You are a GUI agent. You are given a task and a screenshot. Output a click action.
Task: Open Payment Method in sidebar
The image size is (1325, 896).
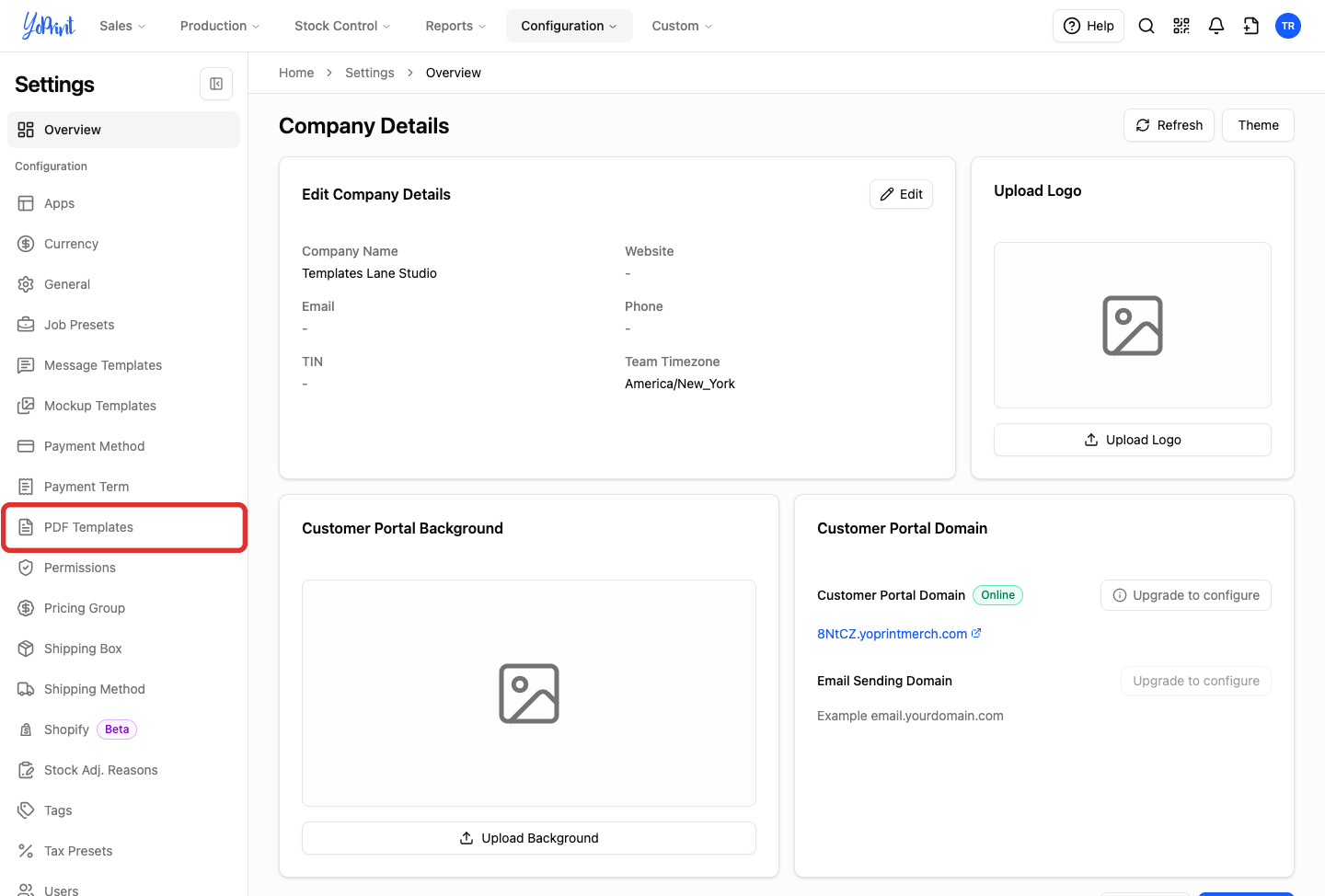click(x=123, y=446)
